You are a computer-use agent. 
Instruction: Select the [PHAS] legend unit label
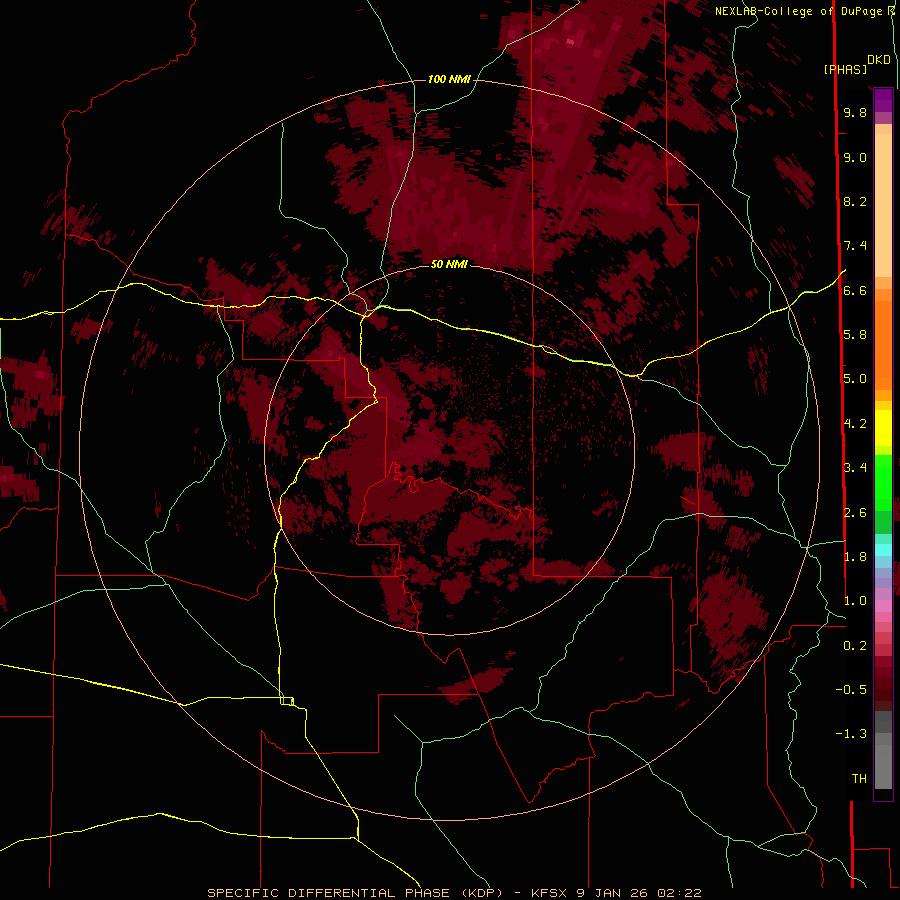click(x=845, y=69)
